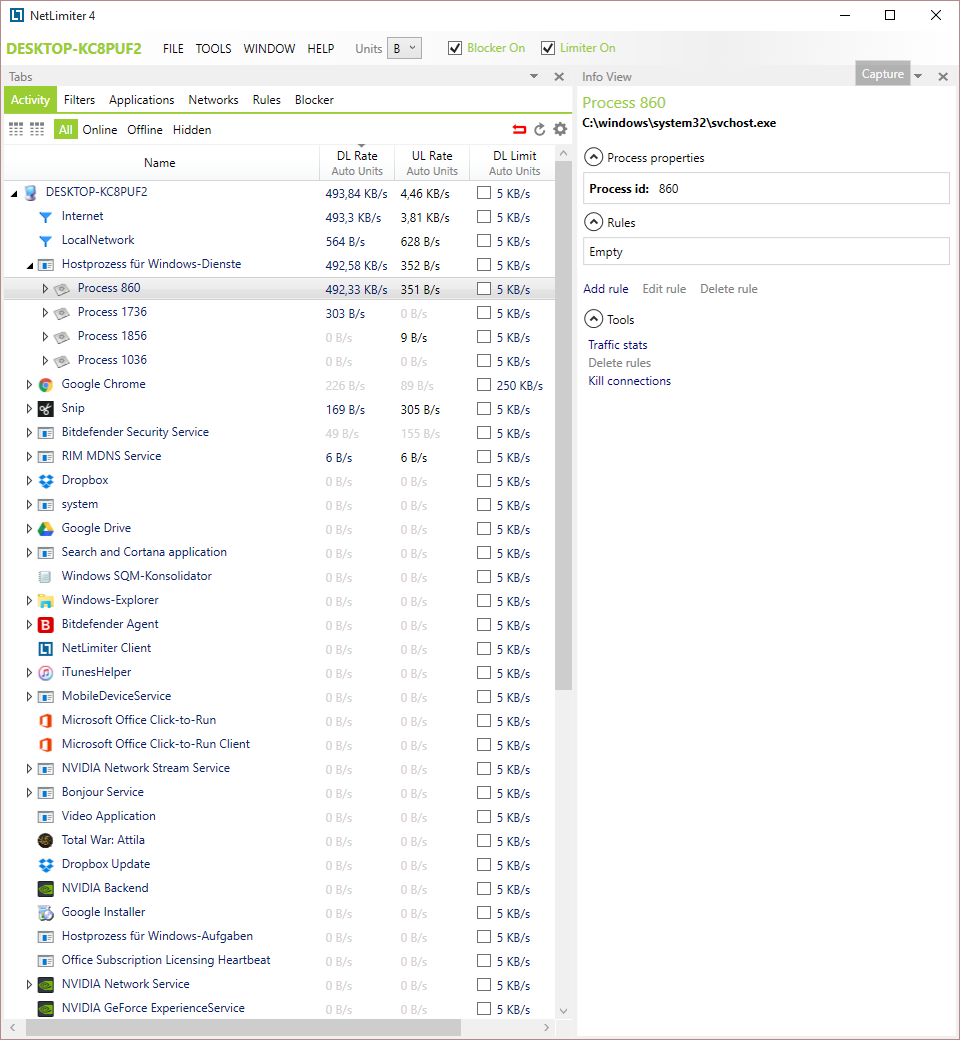Open the TOOLS menu
Screen dimensions: 960x1040
tap(214, 48)
